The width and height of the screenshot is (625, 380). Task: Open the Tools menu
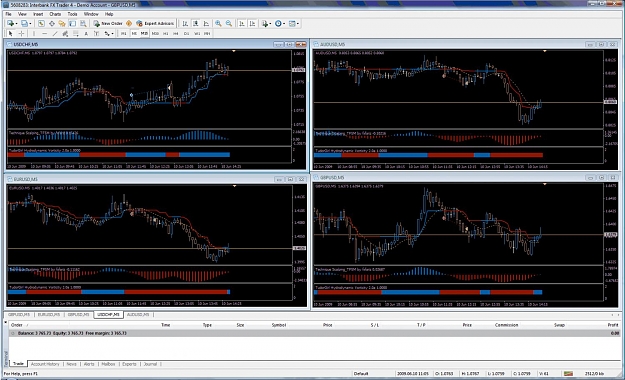(72, 14)
